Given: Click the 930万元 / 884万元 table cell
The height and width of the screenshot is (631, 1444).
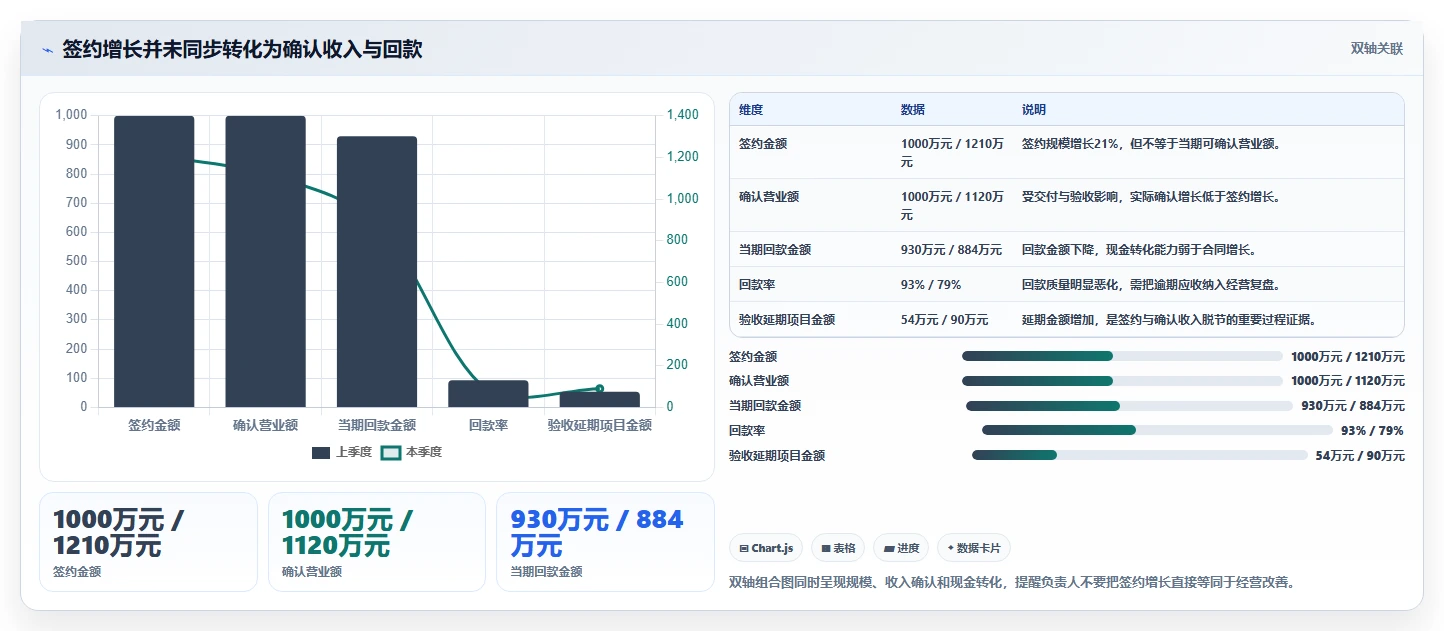Looking at the screenshot, I should pyautogui.click(x=951, y=250).
